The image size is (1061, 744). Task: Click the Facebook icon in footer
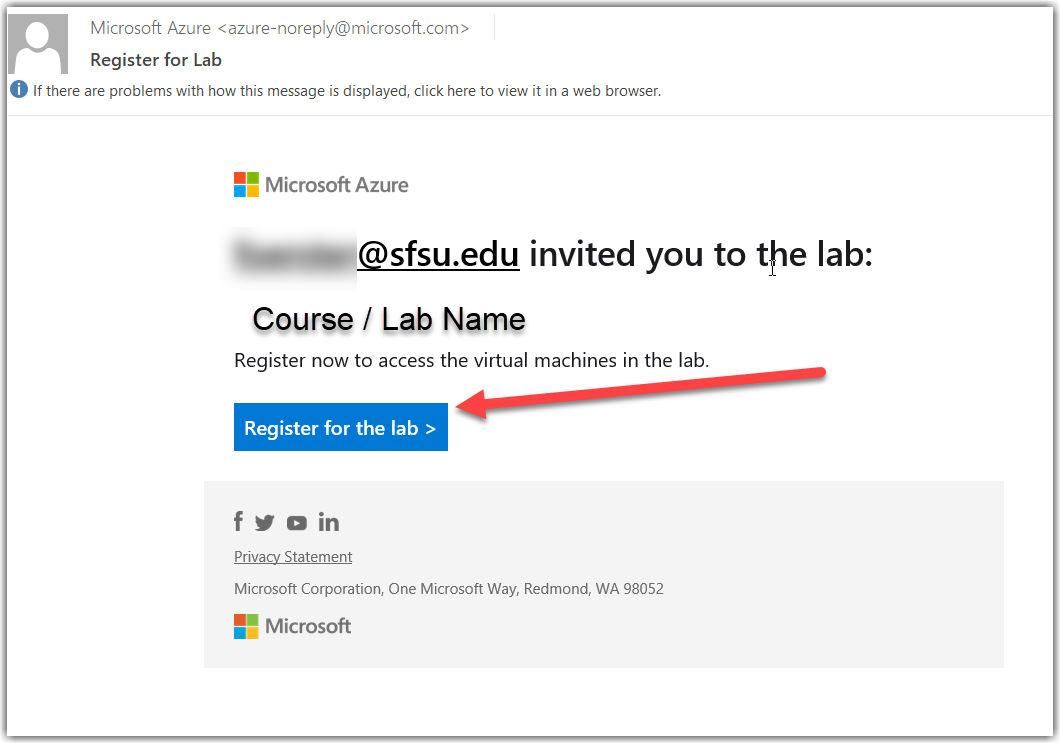tap(239, 522)
